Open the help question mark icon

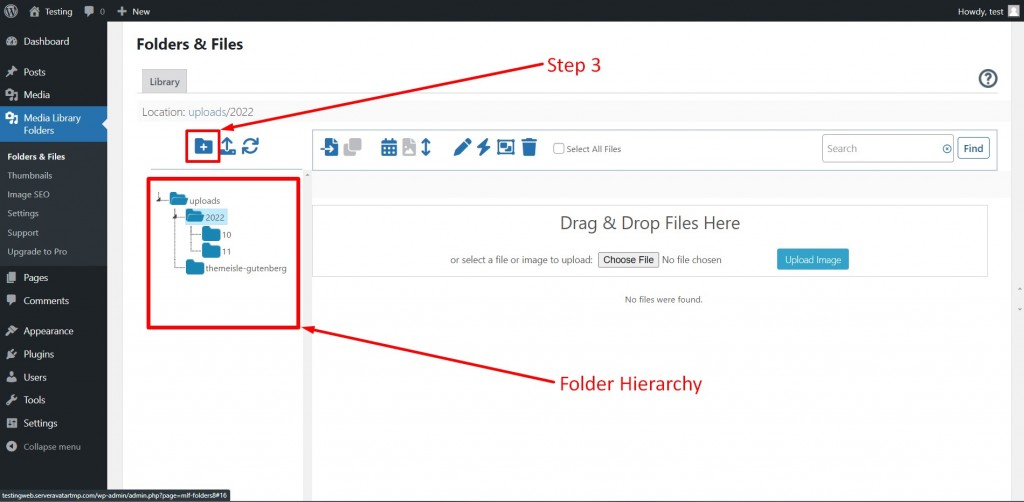pos(987,79)
